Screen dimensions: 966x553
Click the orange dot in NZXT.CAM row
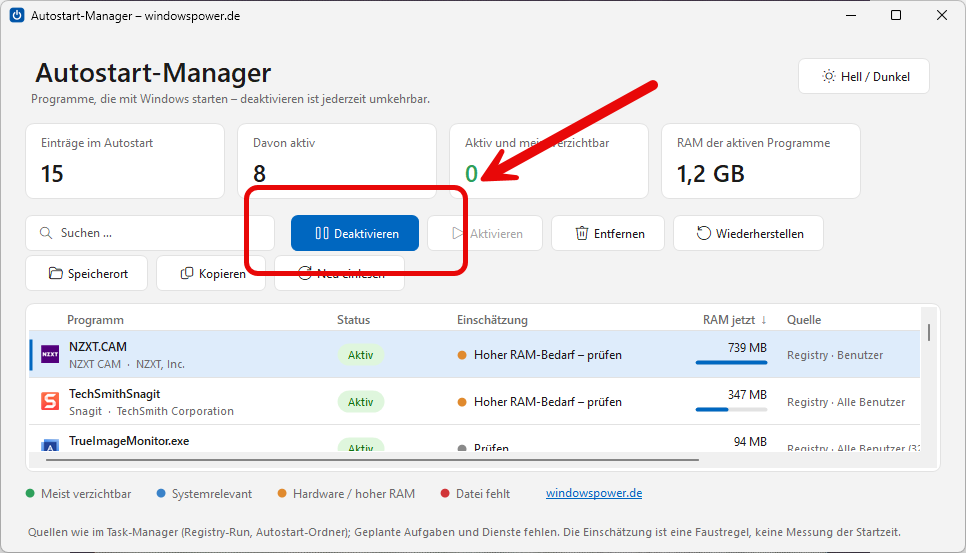tap(462, 355)
